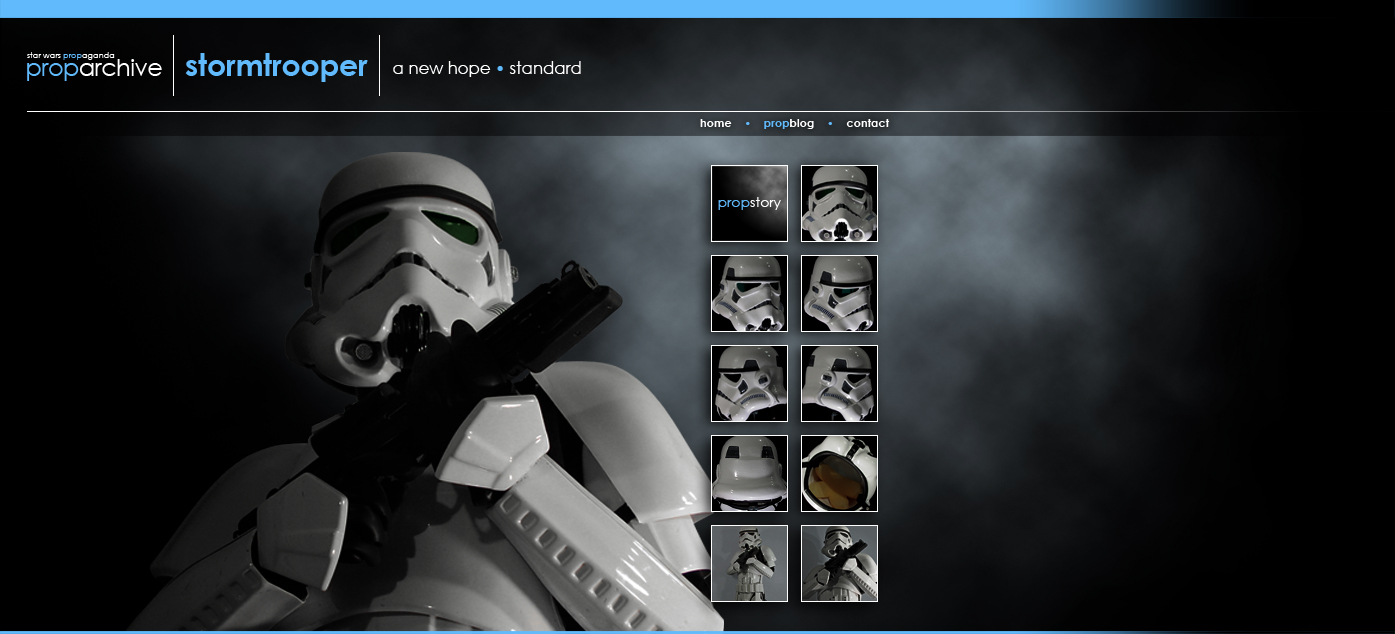
Task: Open the contact page link
Action: click(x=867, y=123)
